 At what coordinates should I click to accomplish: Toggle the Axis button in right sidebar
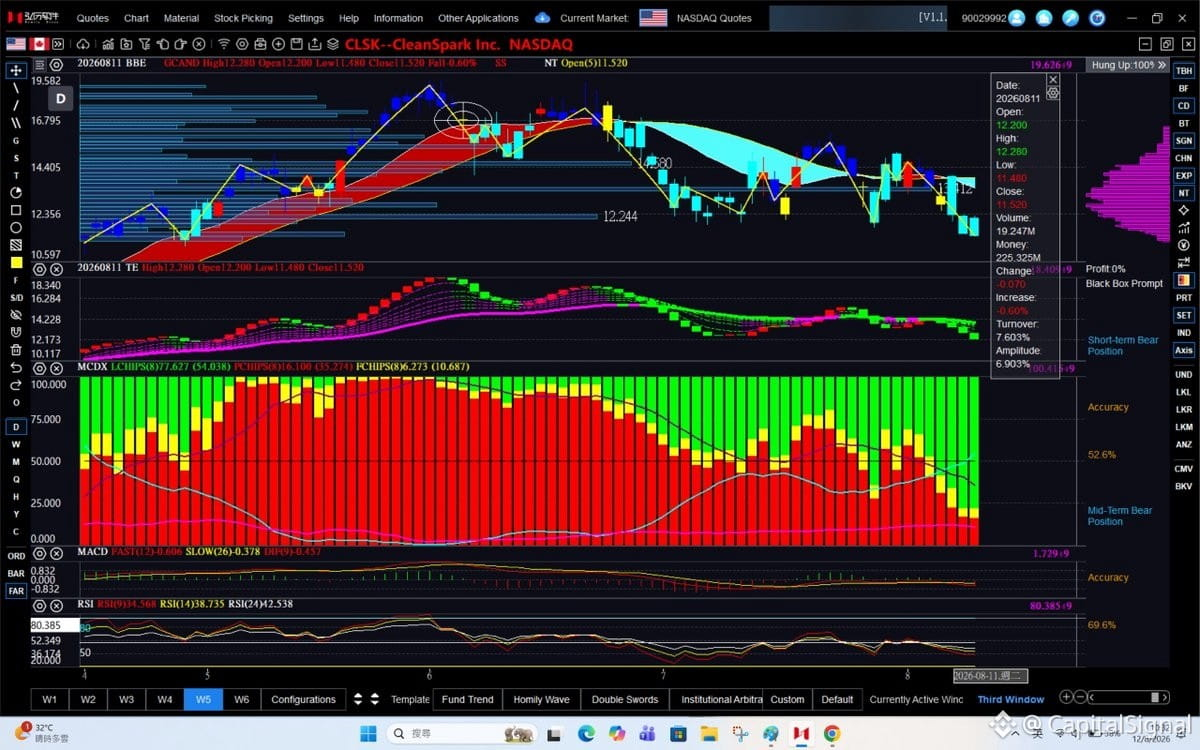1183,350
